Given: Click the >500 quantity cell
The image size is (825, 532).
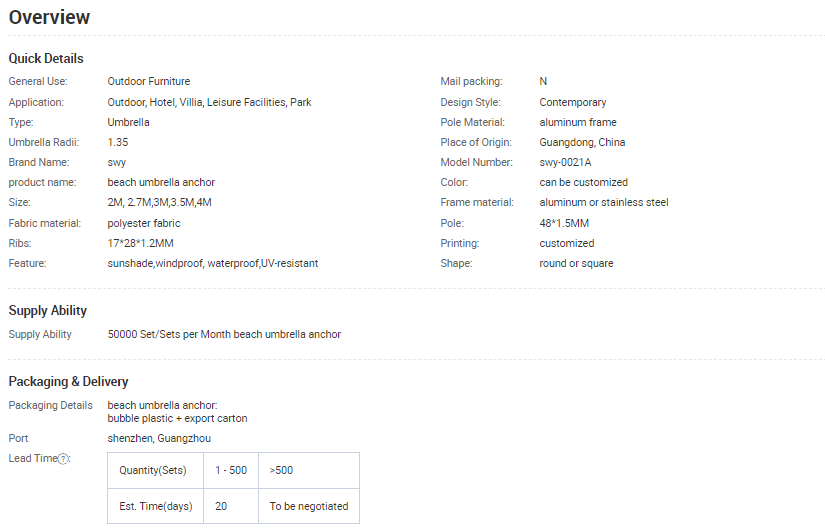Looking at the screenshot, I should tap(281, 470).
